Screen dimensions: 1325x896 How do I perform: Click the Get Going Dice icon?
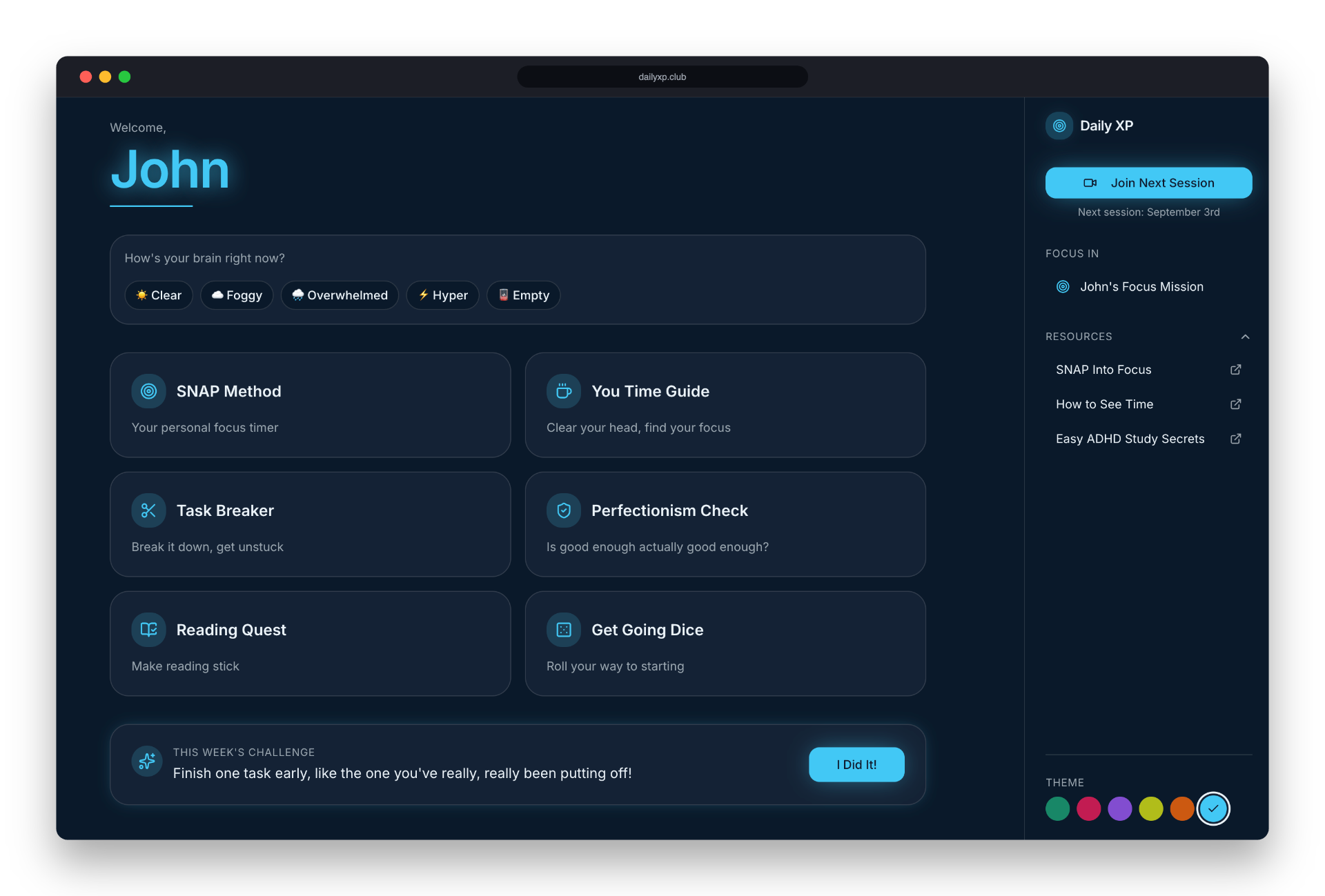(564, 630)
